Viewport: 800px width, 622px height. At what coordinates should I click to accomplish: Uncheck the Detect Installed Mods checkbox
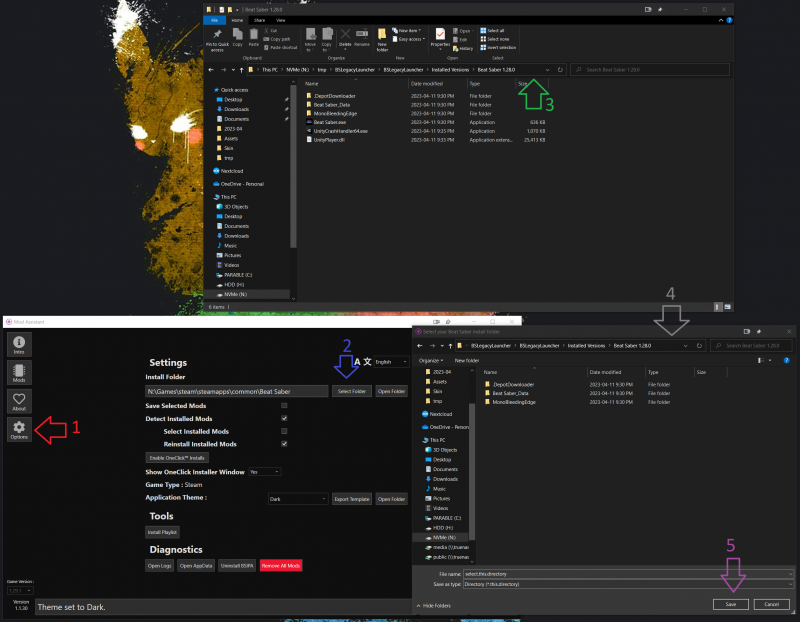pos(284,418)
